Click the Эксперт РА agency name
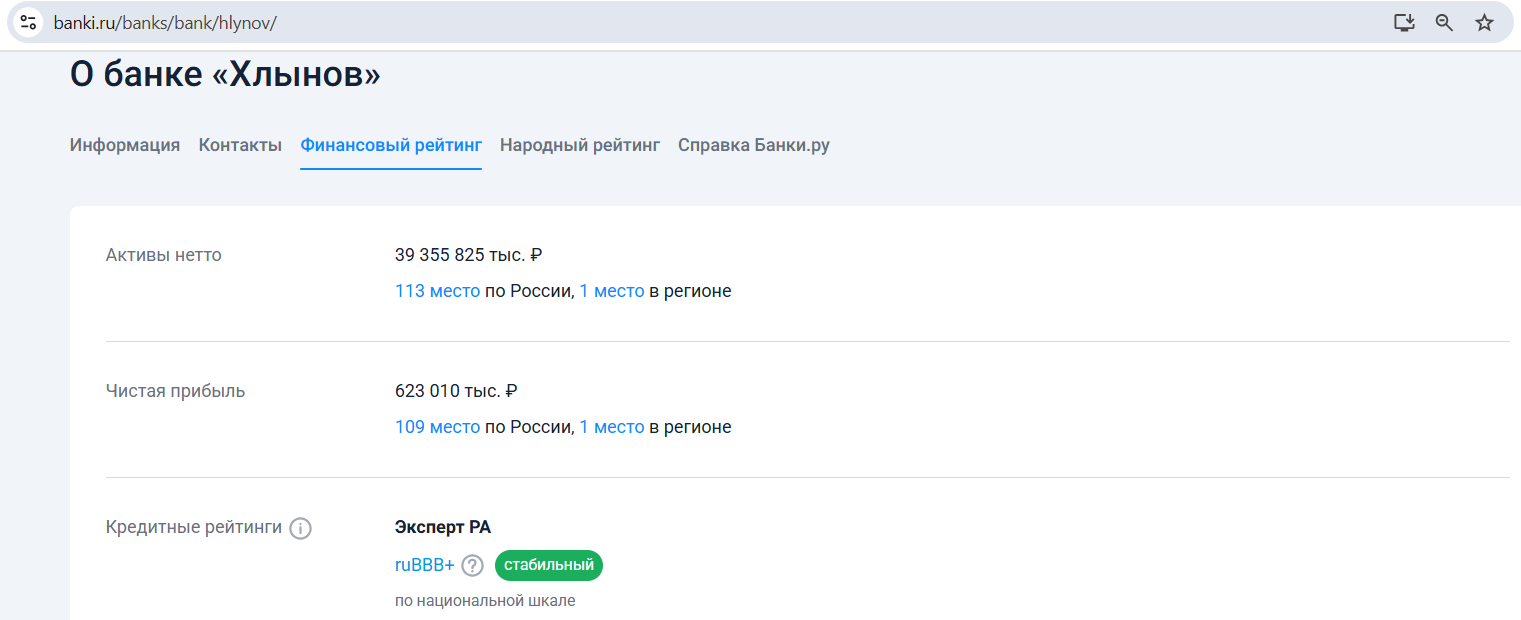This screenshot has width=1521, height=620. (x=443, y=527)
